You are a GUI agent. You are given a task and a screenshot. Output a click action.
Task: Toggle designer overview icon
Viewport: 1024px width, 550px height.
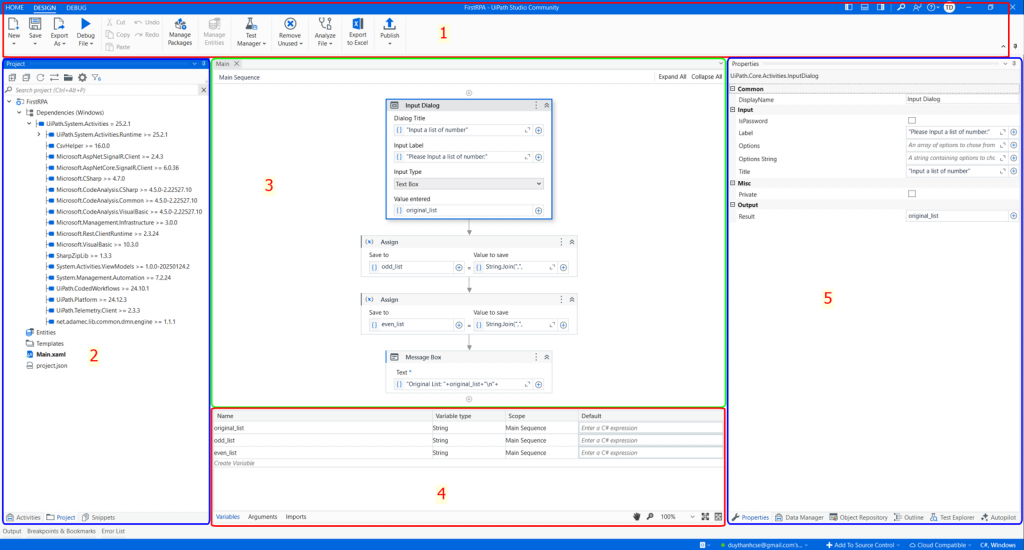pyautogui.click(x=718, y=517)
